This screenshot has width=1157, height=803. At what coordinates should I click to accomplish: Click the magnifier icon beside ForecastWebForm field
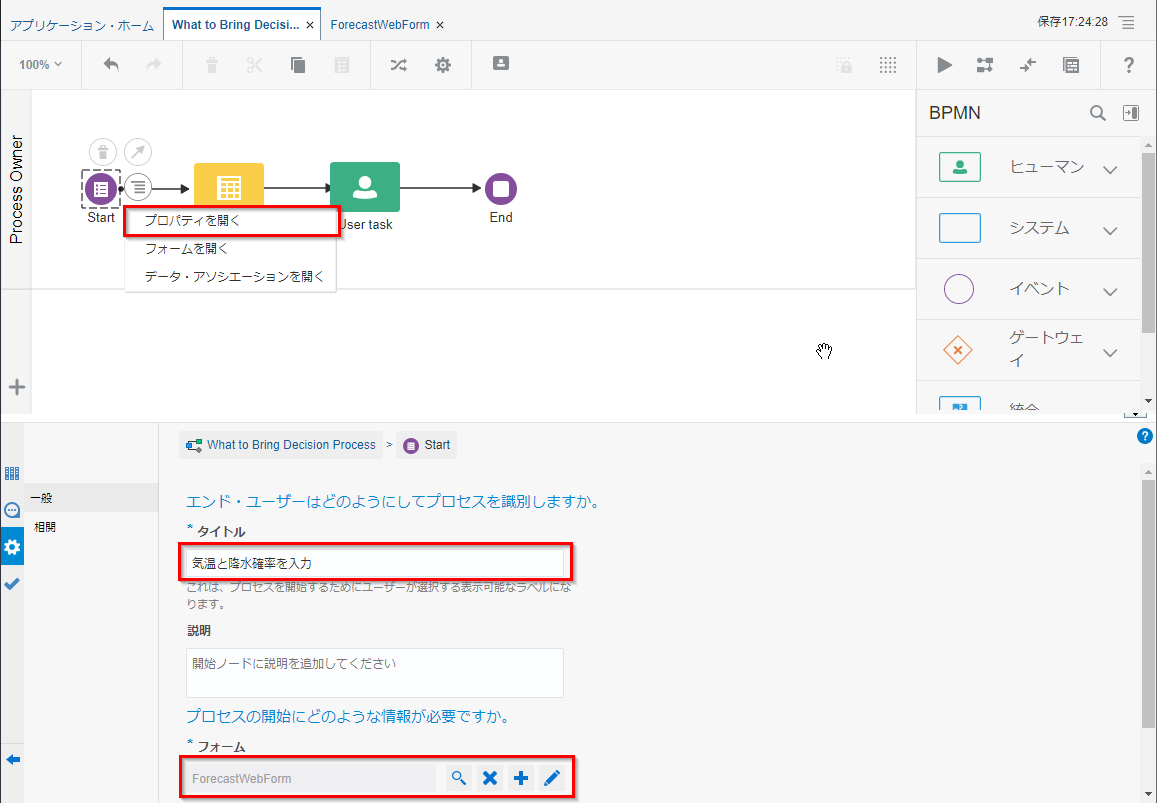click(x=458, y=778)
